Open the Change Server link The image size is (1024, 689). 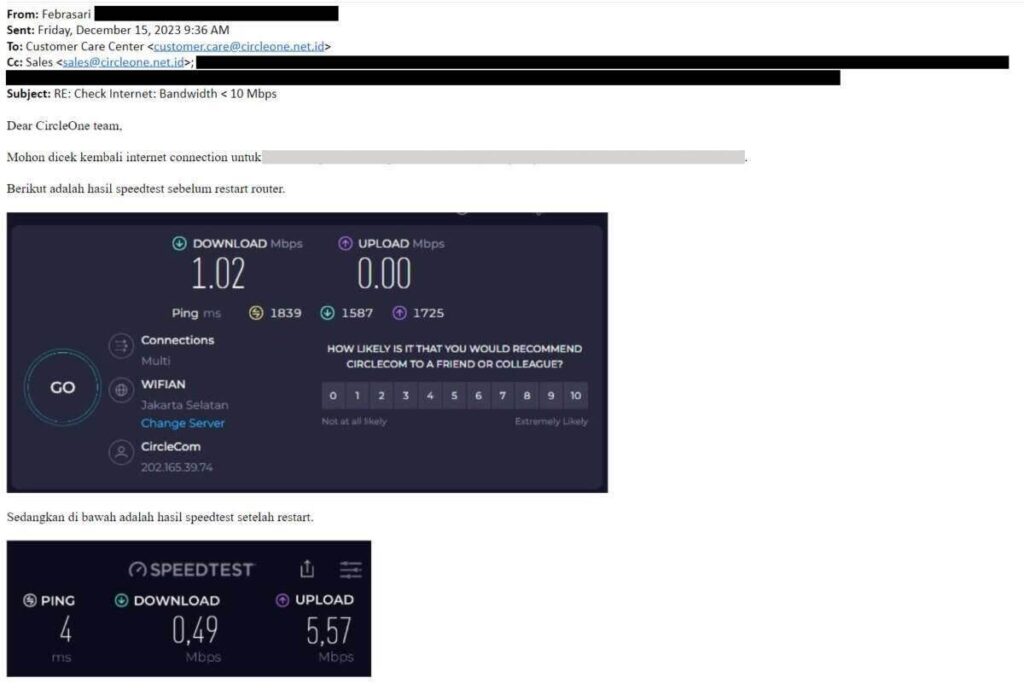183,423
